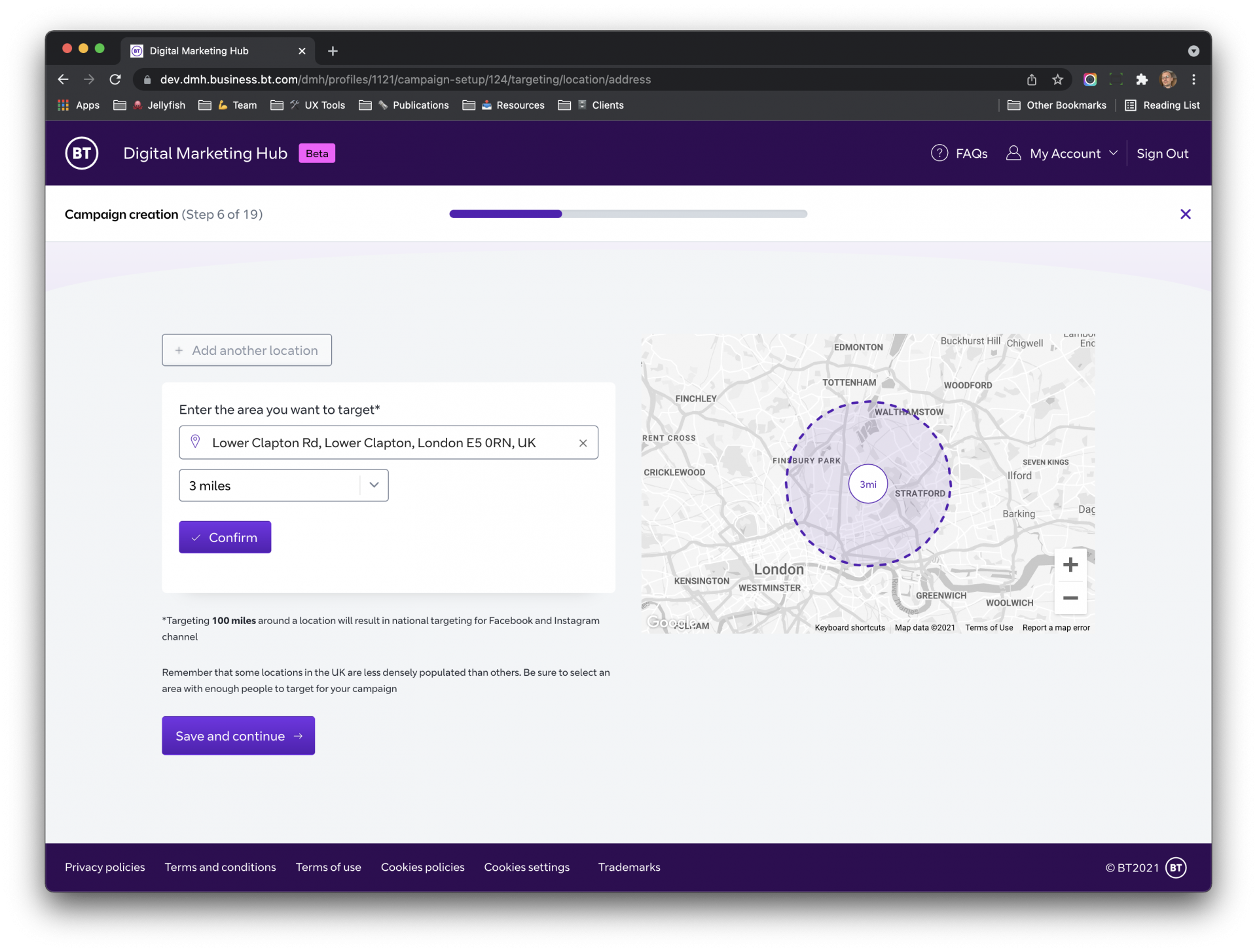Open the Extensions puzzle icon
The height and width of the screenshot is (952, 1257).
[x=1142, y=79]
